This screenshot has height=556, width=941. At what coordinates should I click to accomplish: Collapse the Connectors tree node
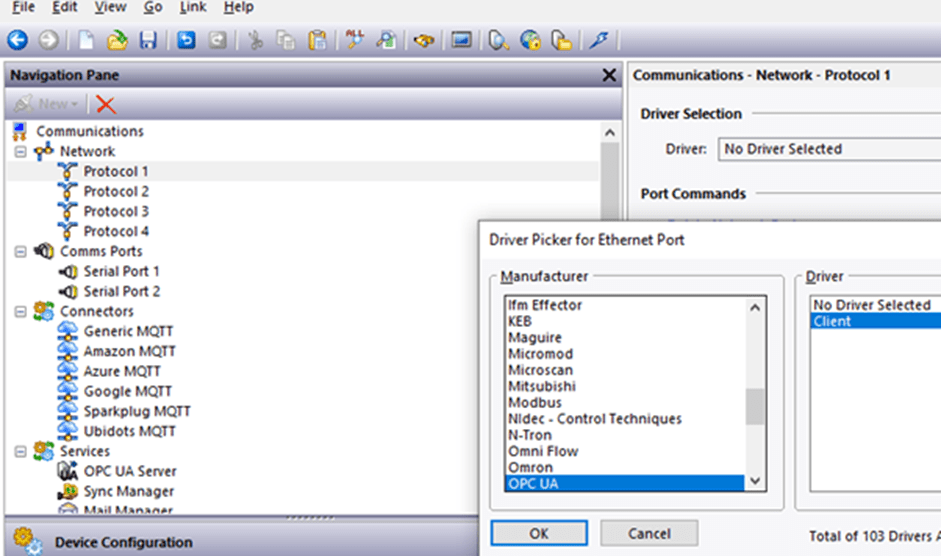coord(20,312)
